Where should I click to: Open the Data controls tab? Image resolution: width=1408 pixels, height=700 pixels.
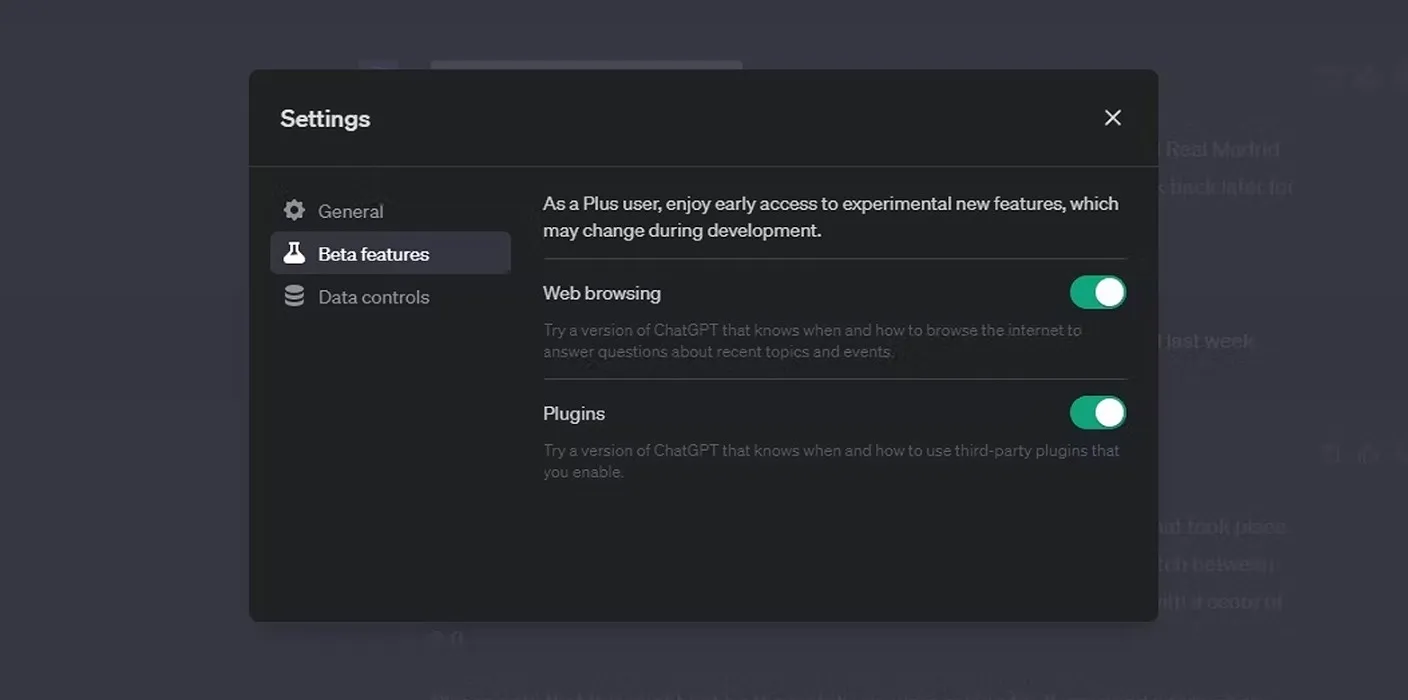tap(390, 297)
